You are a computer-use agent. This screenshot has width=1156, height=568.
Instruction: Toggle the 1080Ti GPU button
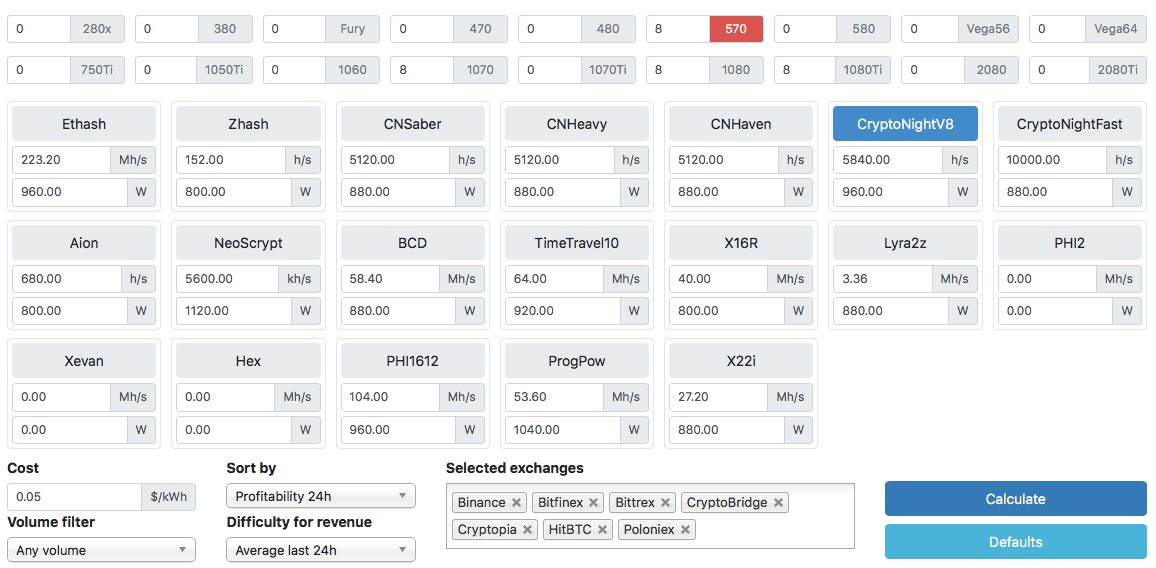pyautogui.click(x=864, y=70)
